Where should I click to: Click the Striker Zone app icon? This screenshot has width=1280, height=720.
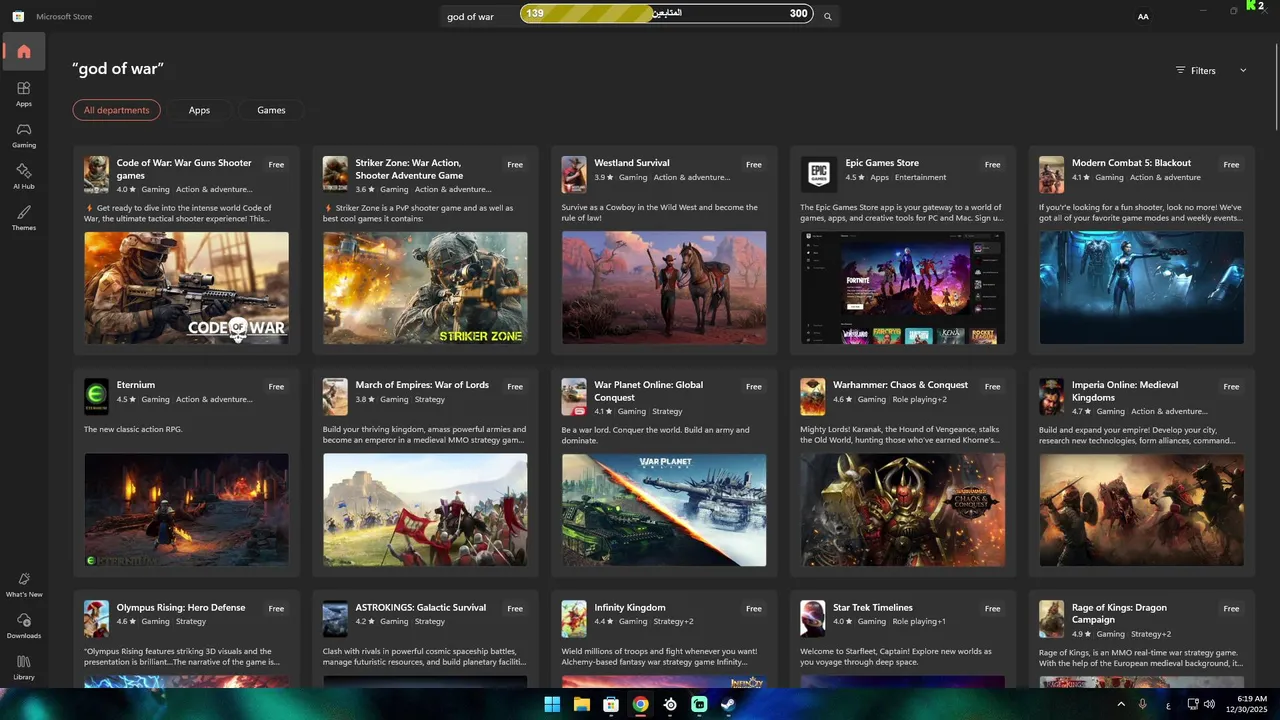click(335, 174)
